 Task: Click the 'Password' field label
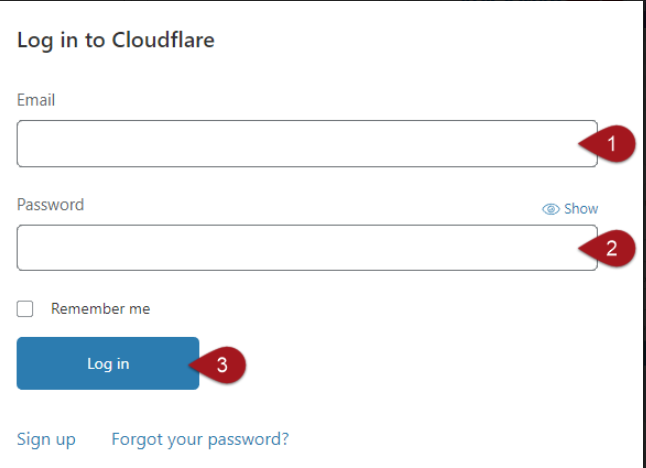tap(50, 204)
